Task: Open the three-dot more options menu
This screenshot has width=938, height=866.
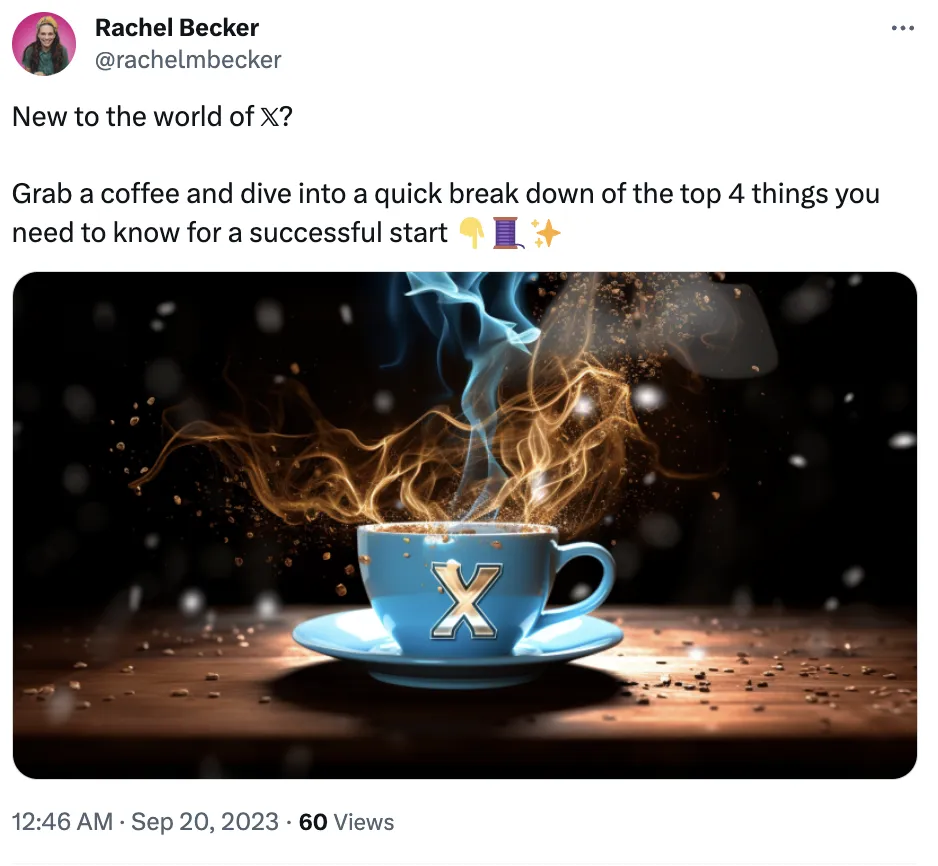Action: click(x=902, y=28)
